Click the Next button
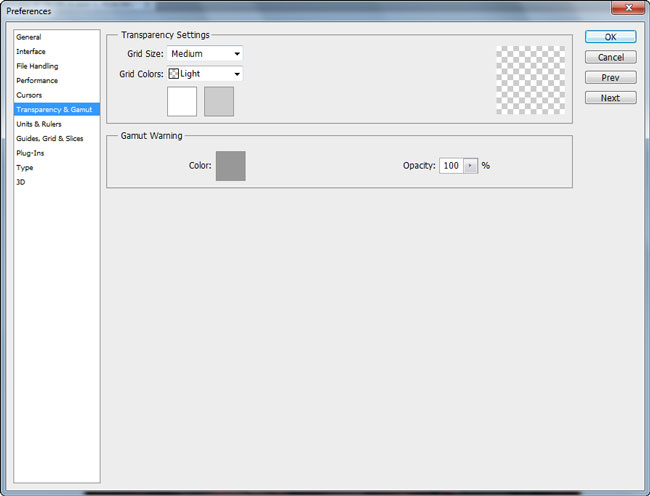650x496 pixels. [610, 98]
